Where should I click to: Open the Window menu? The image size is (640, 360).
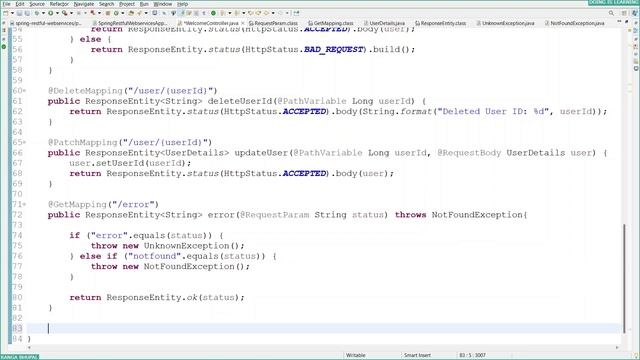(163, 4)
